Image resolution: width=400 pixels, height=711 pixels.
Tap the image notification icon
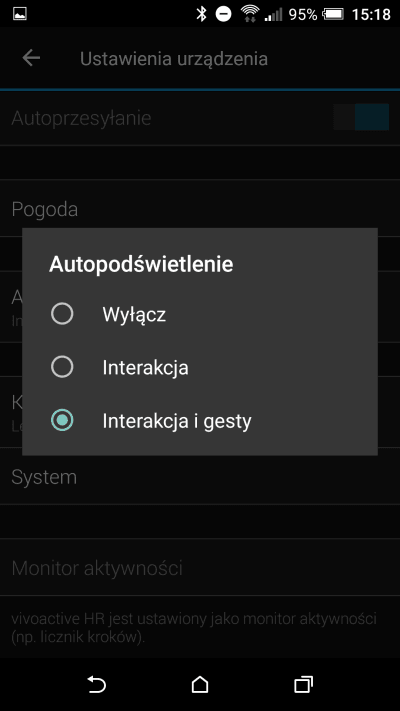tap(20, 14)
